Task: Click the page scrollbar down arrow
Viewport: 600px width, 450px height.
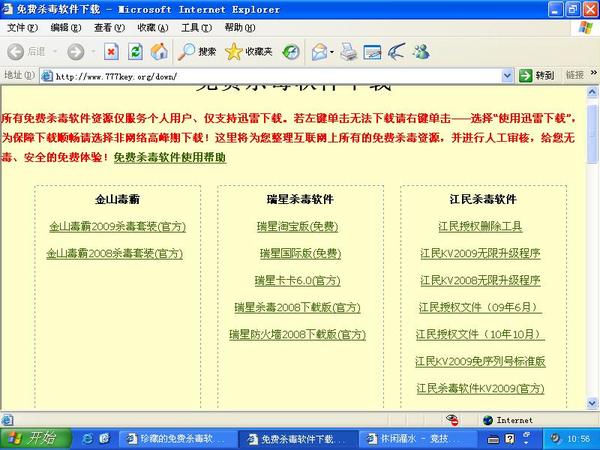Action: 592,403
